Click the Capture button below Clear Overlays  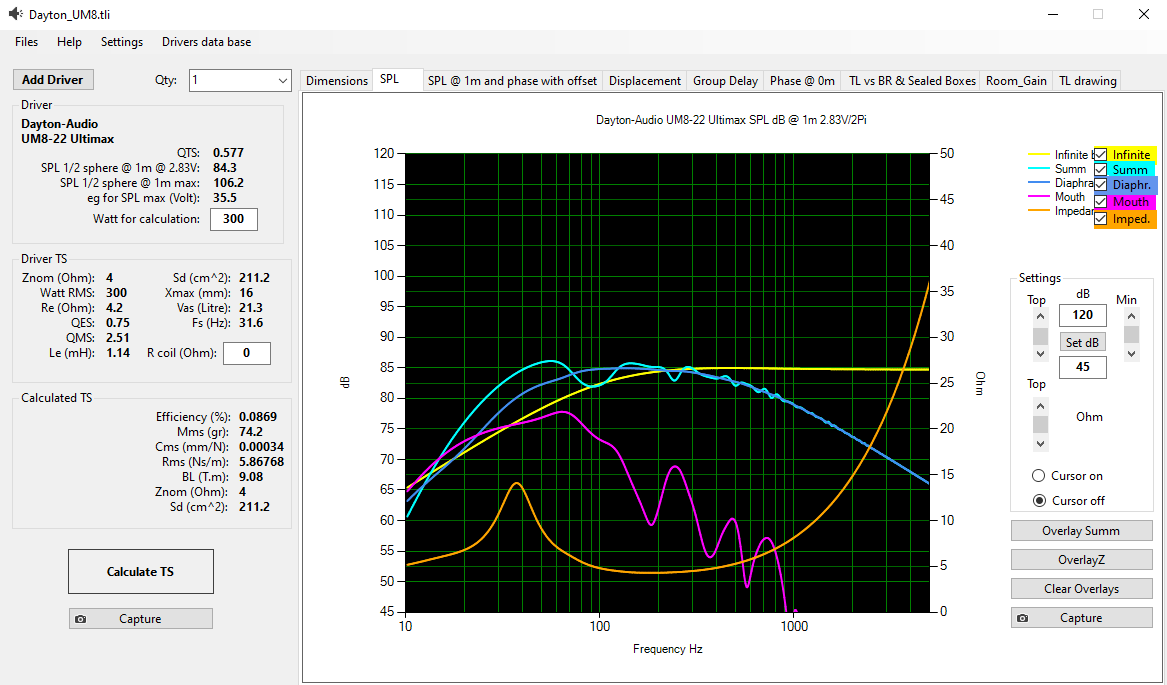(1081, 618)
